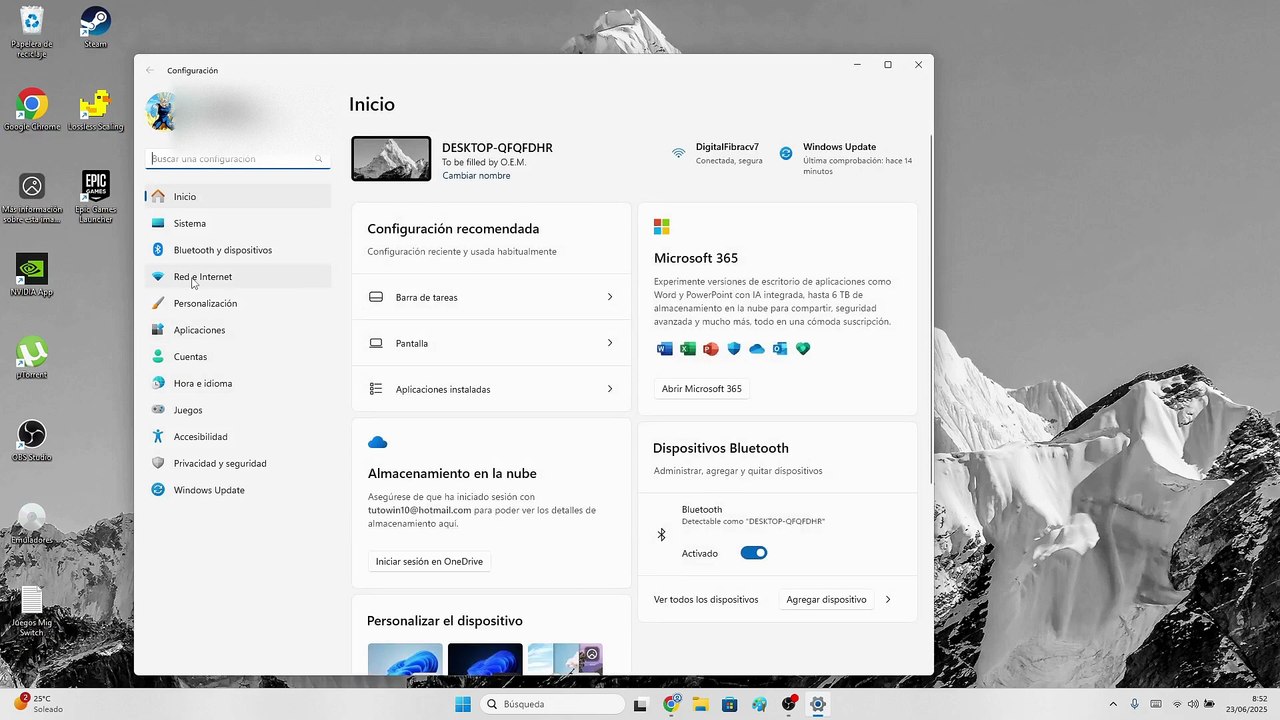Select the Steam desktop shortcut
The height and width of the screenshot is (720, 1280).
95,28
